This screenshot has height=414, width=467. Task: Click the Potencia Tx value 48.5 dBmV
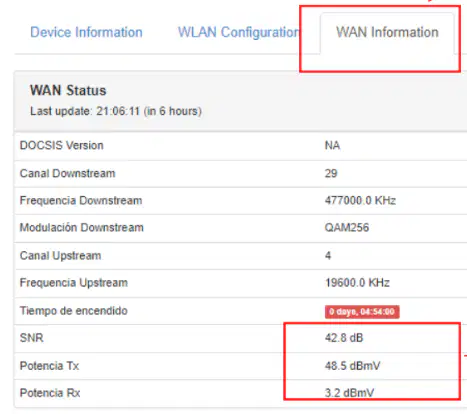tap(352, 366)
